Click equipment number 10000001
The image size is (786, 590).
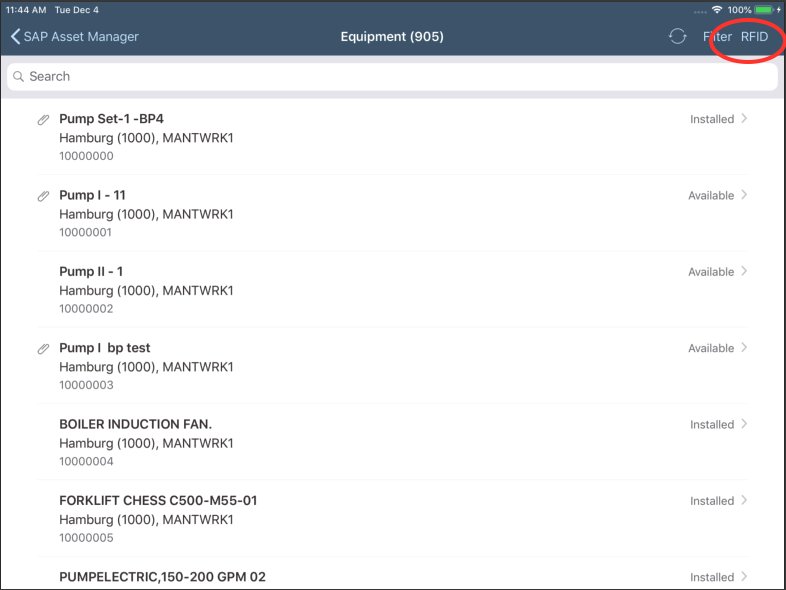tap(86, 232)
